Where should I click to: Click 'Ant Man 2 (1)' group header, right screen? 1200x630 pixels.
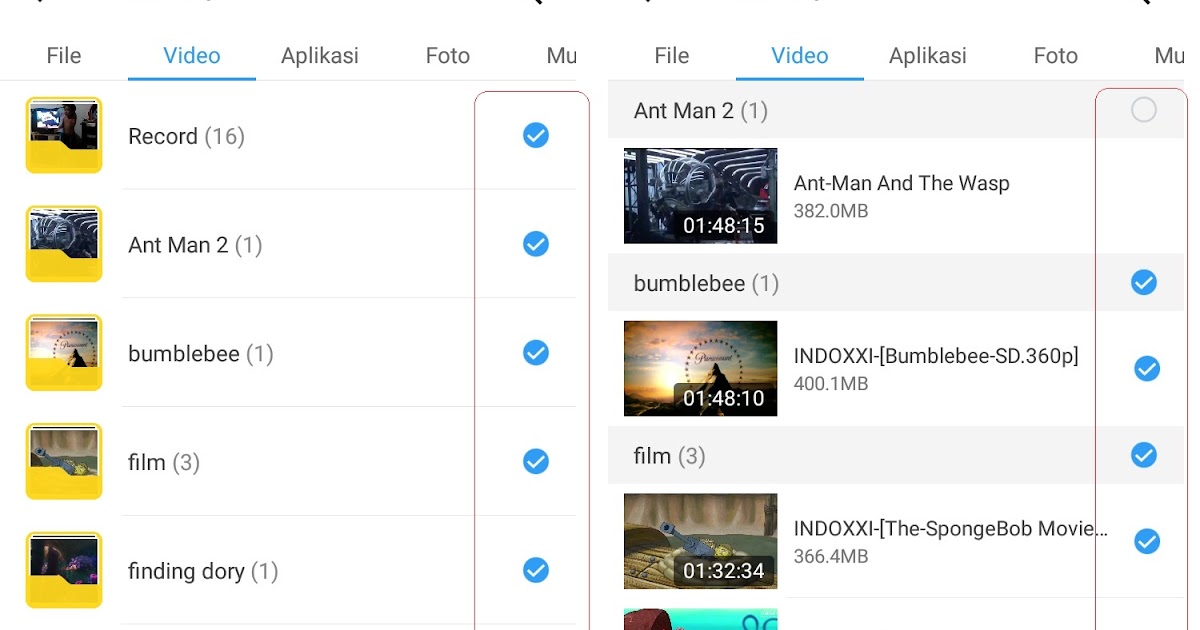pos(701,111)
